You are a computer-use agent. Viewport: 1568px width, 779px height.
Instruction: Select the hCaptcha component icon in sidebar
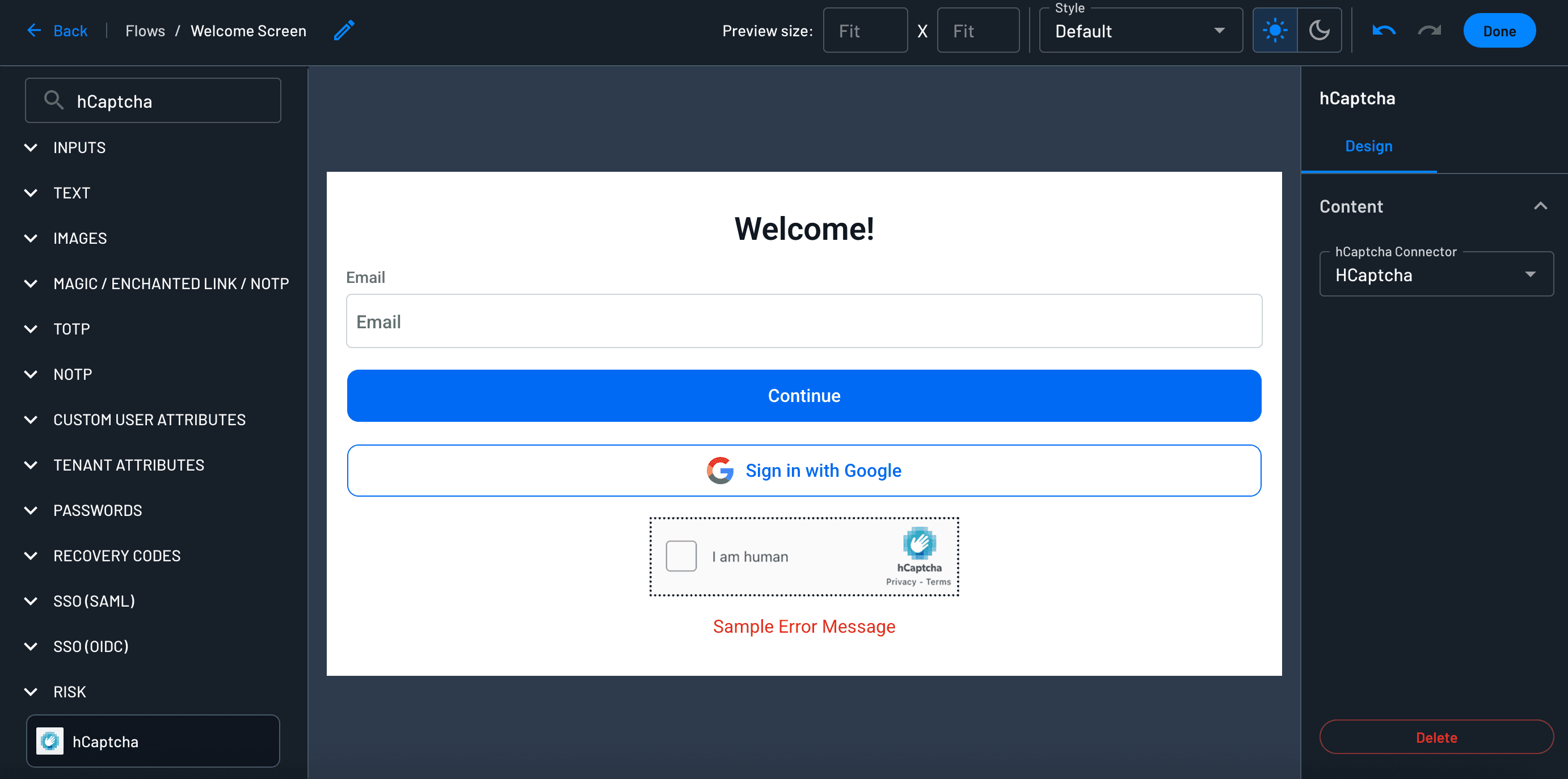(x=50, y=741)
